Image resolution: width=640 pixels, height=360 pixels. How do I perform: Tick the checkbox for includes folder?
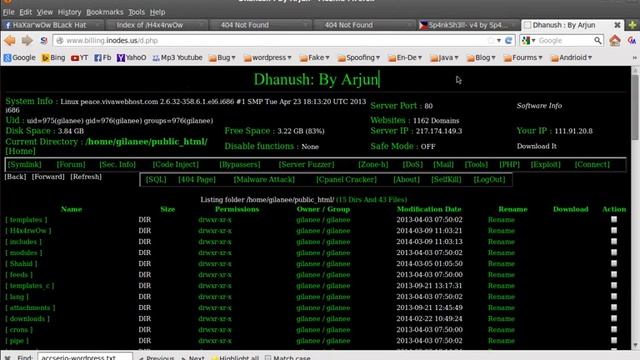coord(614,241)
